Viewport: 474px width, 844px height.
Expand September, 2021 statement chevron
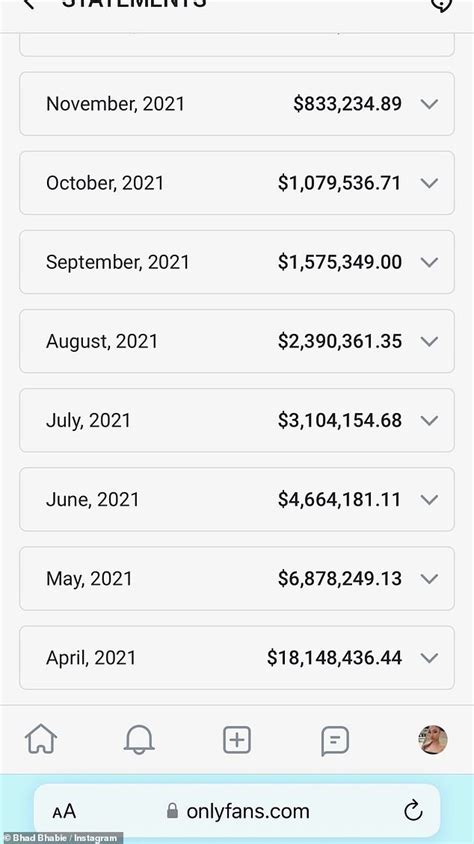coord(429,262)
